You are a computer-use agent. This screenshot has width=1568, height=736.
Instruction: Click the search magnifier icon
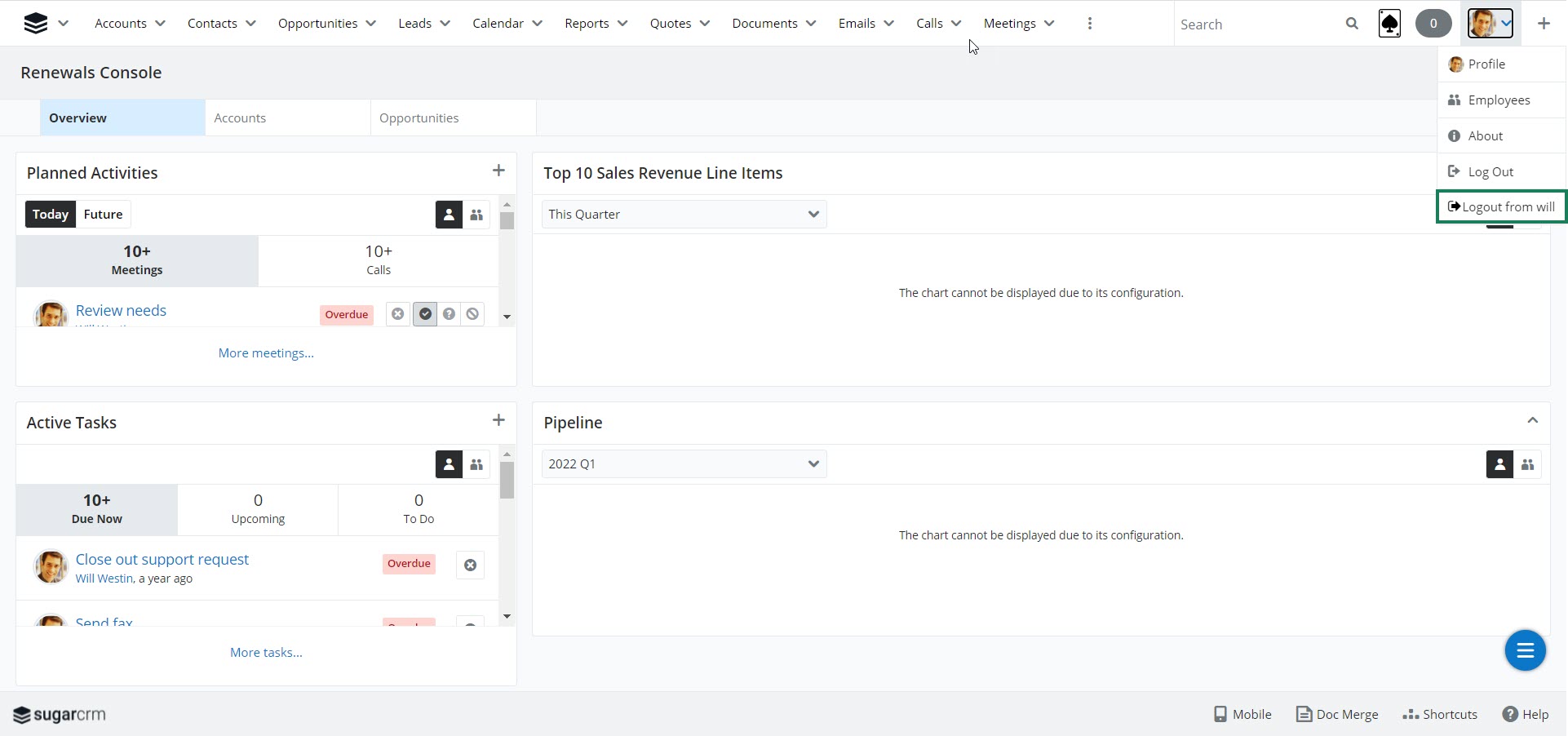1352,24
